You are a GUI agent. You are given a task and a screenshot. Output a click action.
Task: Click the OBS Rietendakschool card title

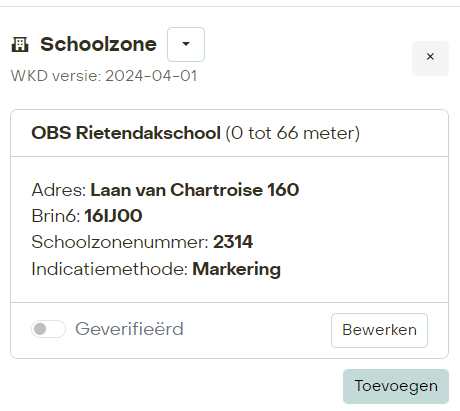click(x=126, y=133)
